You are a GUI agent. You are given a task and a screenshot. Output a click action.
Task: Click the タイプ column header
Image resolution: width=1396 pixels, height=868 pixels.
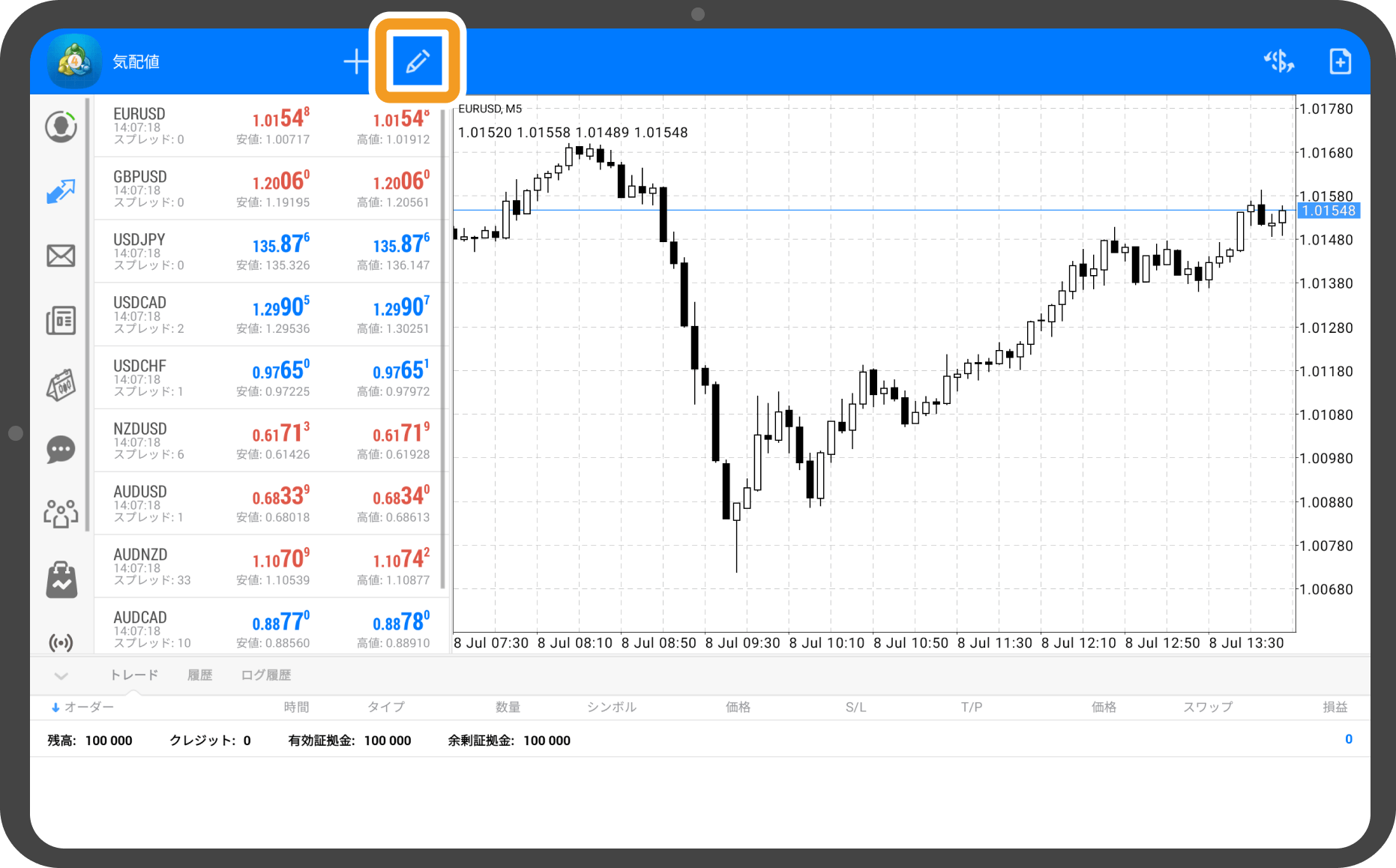pos(385,707)
